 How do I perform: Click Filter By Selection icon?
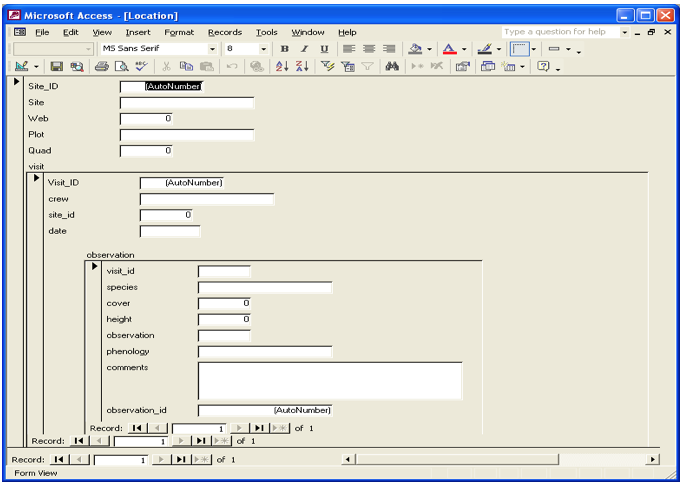point(327,66)
